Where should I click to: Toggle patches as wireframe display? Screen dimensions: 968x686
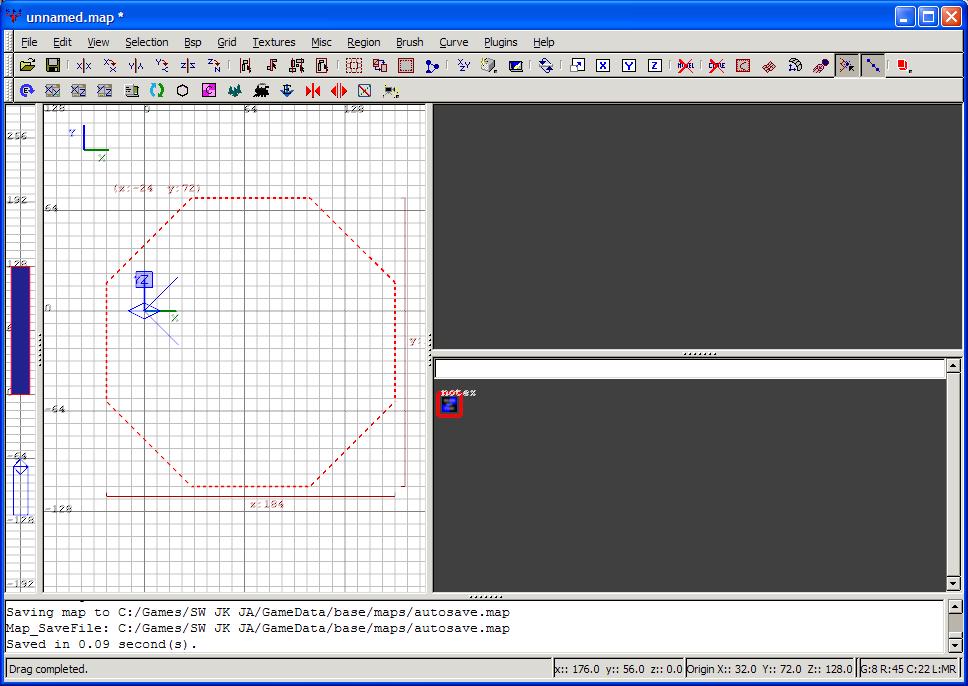[x=769, y=65]
